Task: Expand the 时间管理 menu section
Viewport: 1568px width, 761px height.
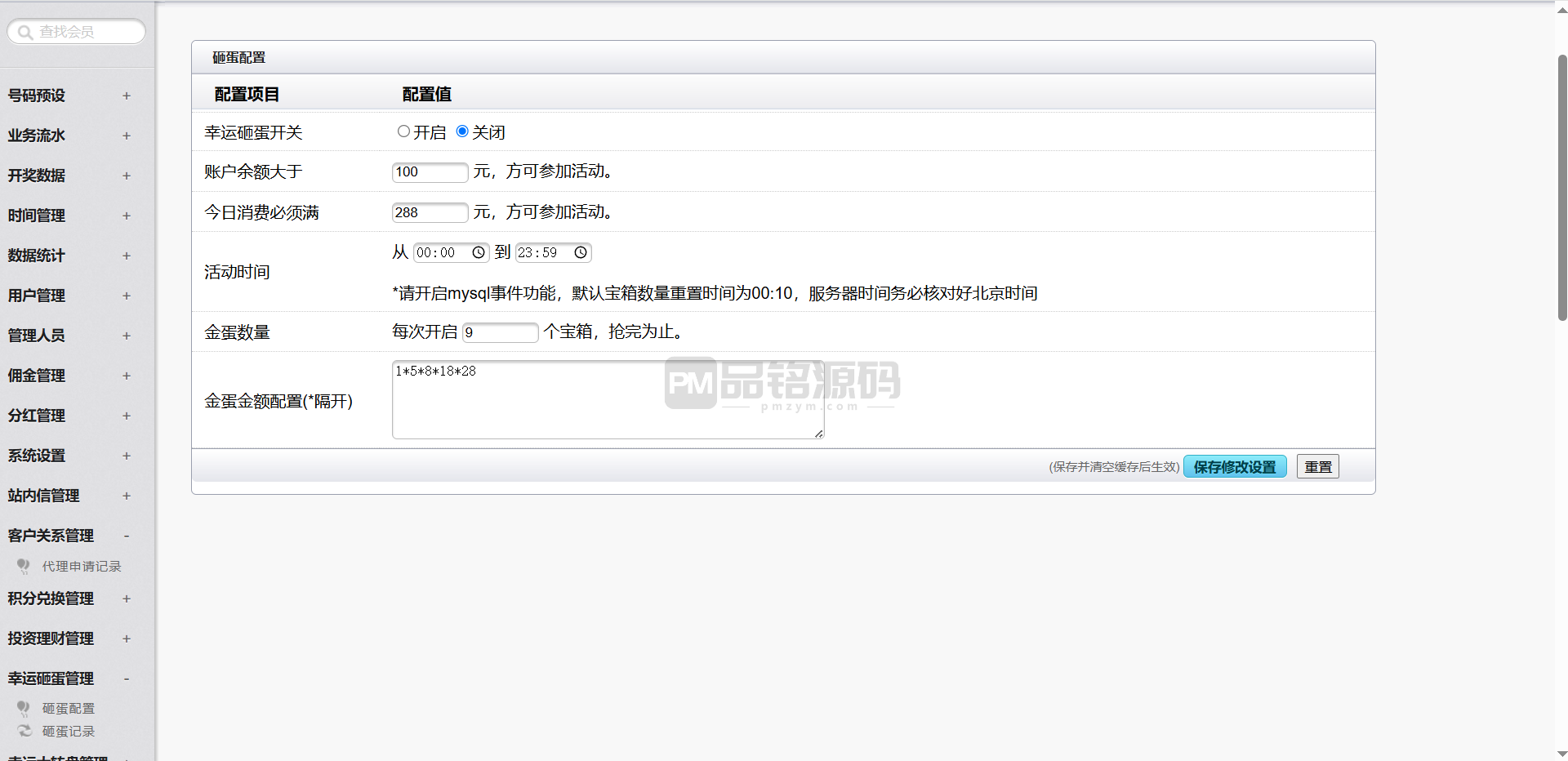Action: 127,216
